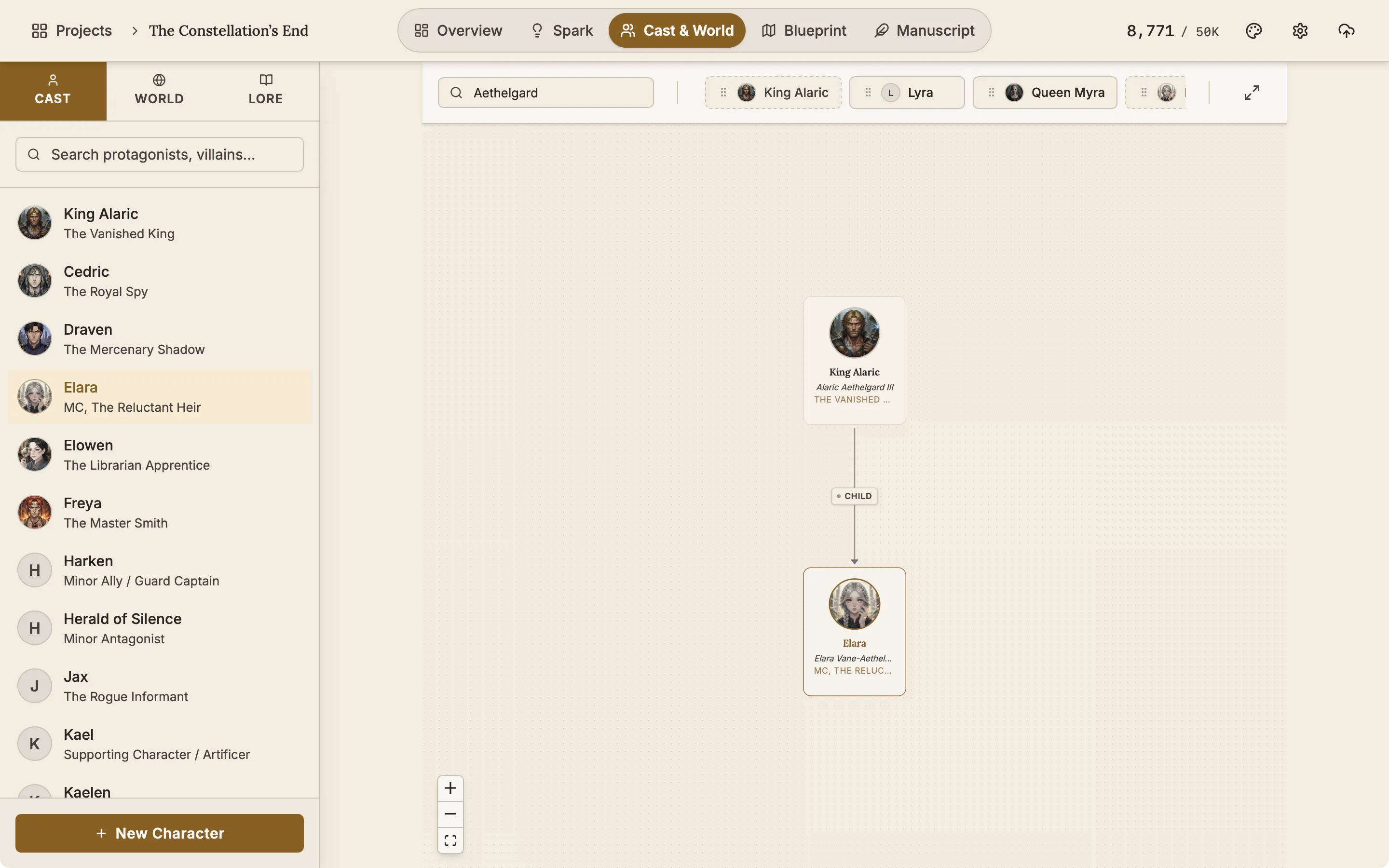The width and height of the screenshot is (1389, 868).
Task: Switch to the LORE tab
Action: click(266, 90)
